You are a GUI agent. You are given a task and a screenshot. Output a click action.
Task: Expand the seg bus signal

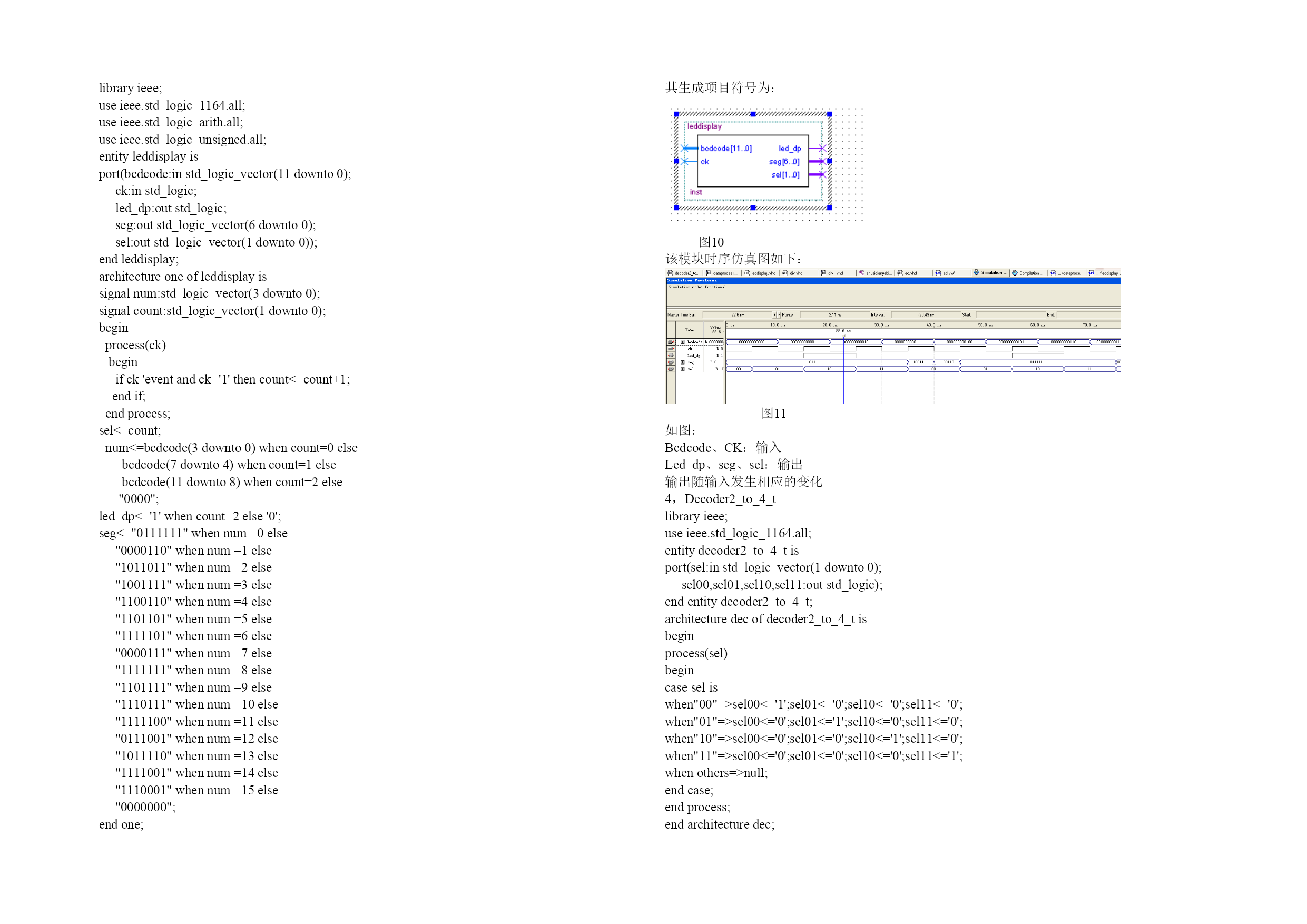click(683, 362)
